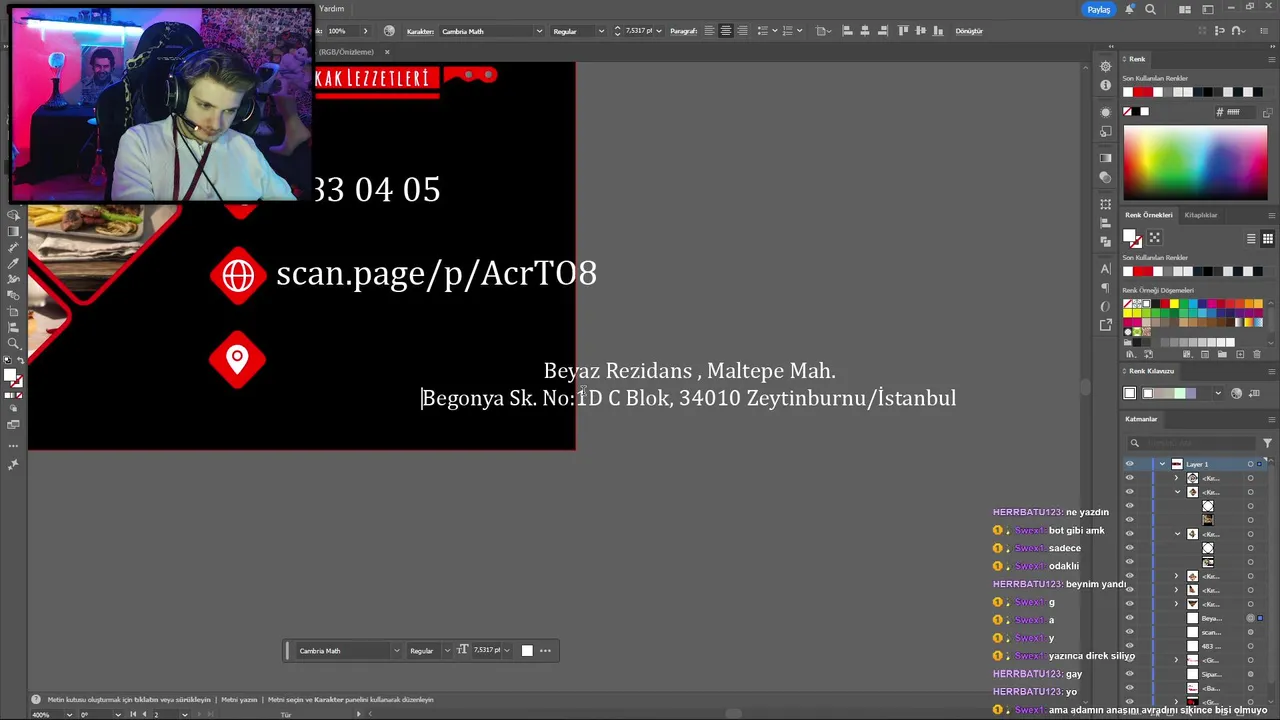The height and width of the screenshot is (720, 1280).
Task: Click the Dönüştür button
Action: tap(969, 31)
